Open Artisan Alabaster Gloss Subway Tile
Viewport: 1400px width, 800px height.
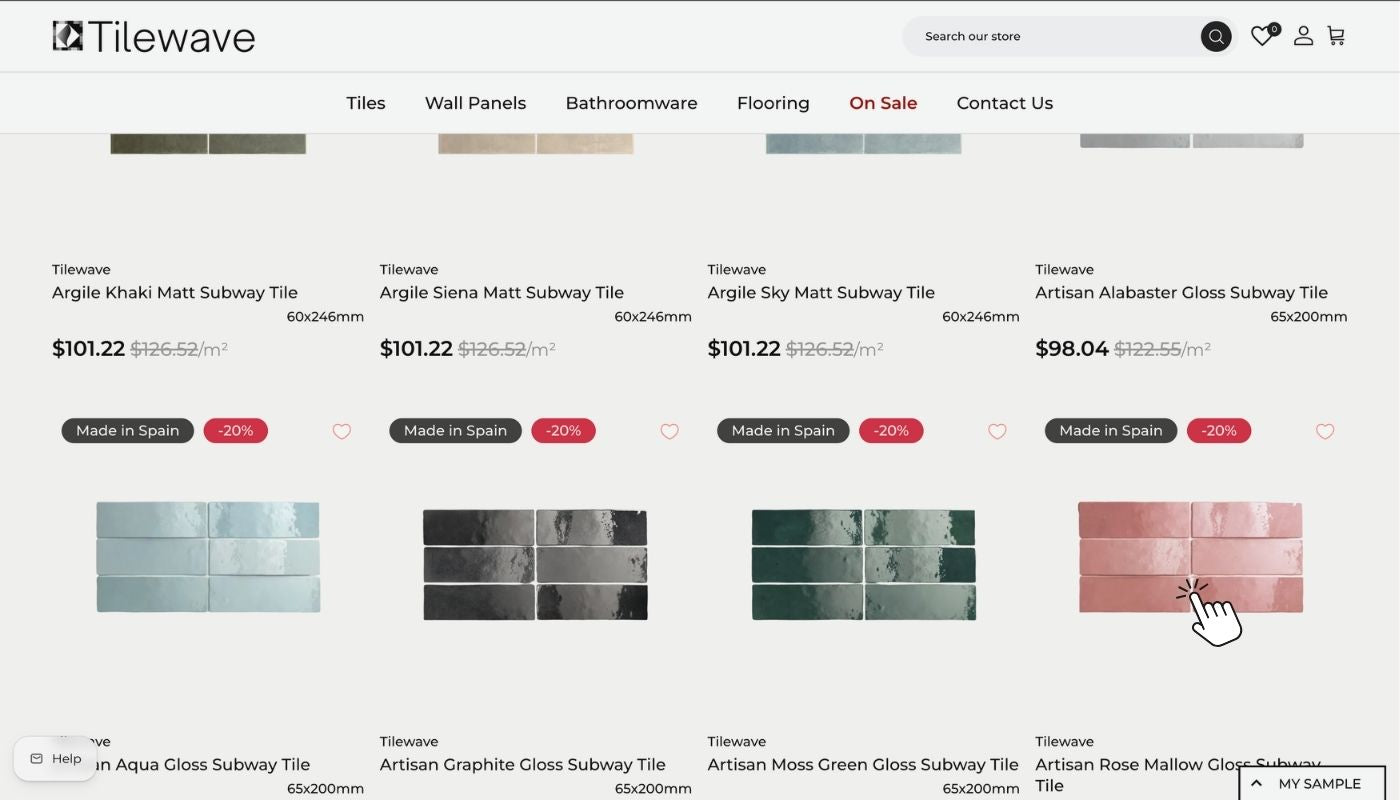(x=1181, y=293)
